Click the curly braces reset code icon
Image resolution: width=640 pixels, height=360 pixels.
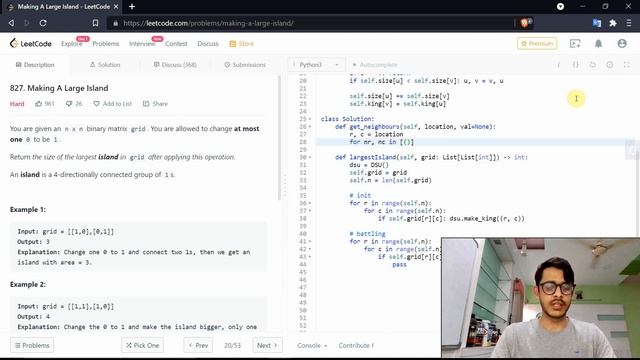click(576, 65)
